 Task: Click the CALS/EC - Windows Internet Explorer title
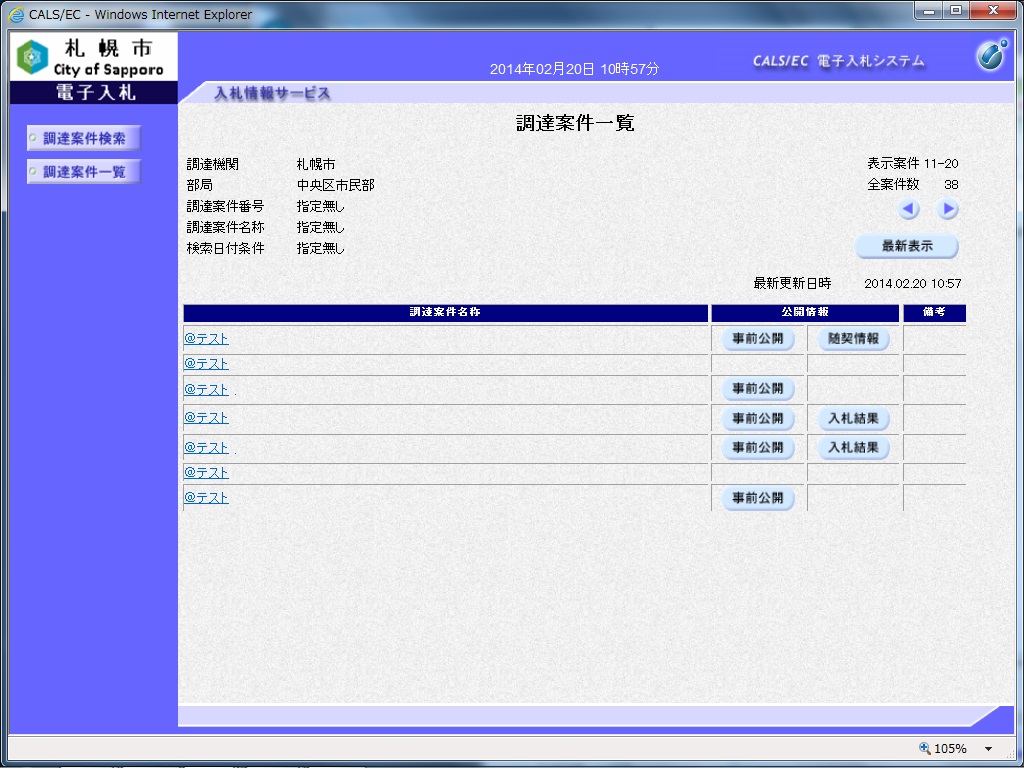click(x=140, y=14)
